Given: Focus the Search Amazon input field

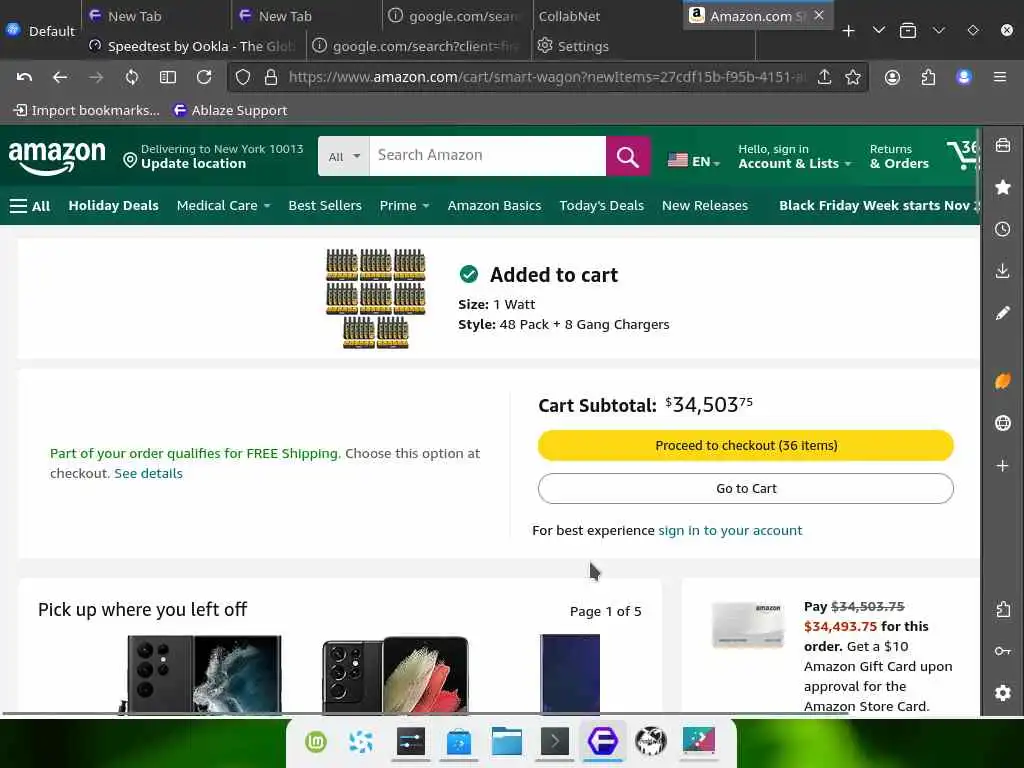Looking at the screenshot, I should [x=488, y=156].
